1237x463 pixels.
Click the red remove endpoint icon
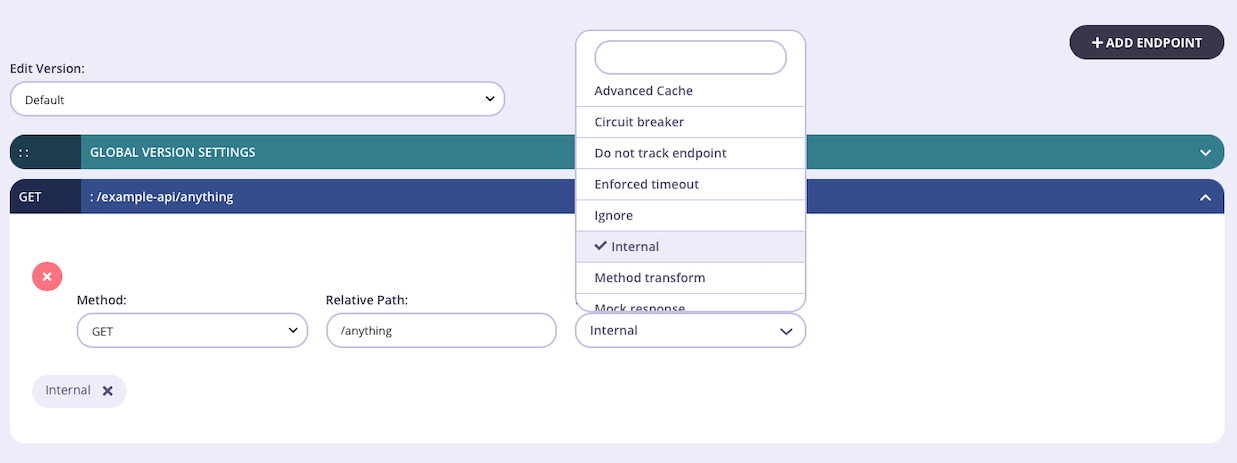pos(47,276)
